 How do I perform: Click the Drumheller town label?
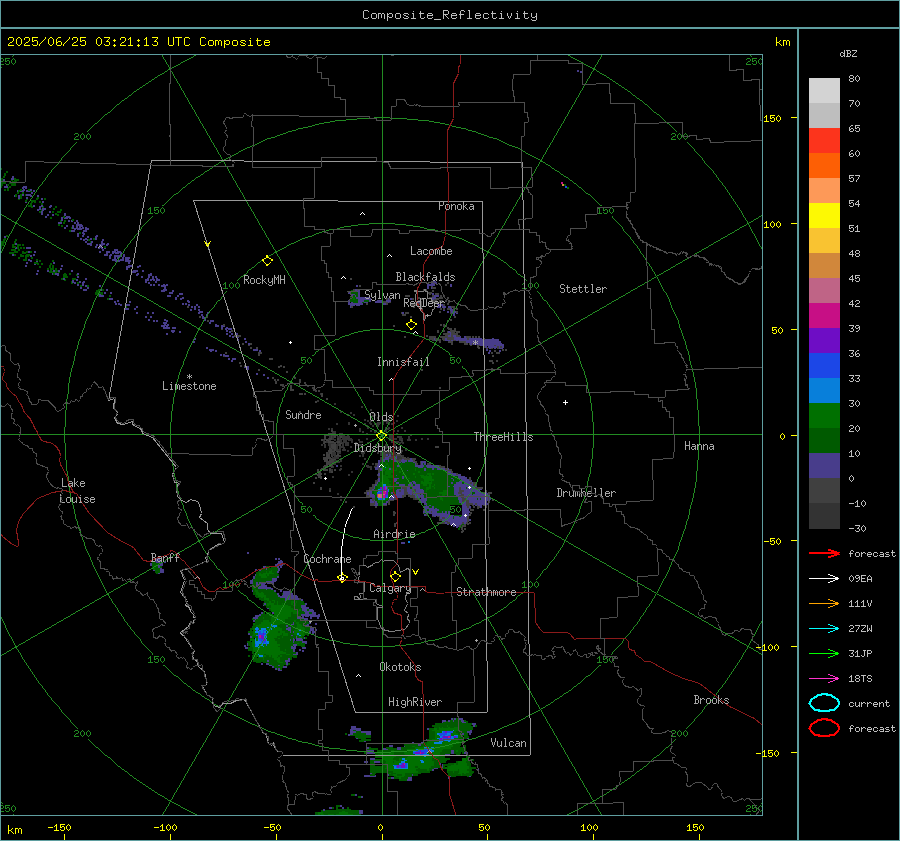[x=586, y=493]
